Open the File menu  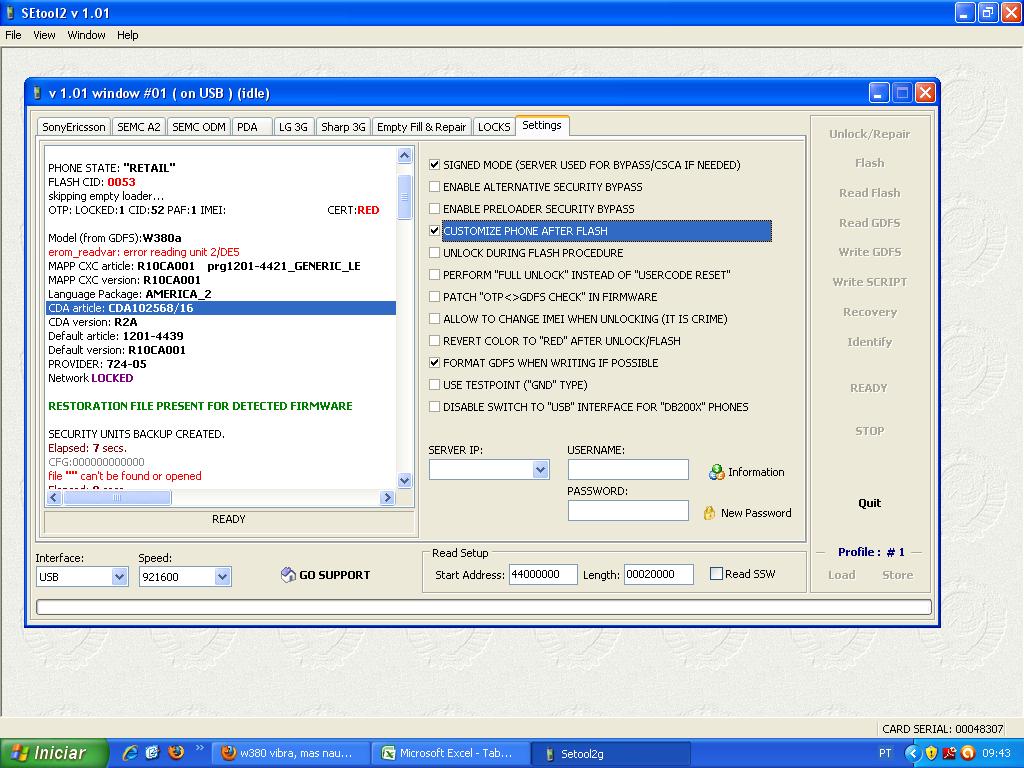(13, 35)
